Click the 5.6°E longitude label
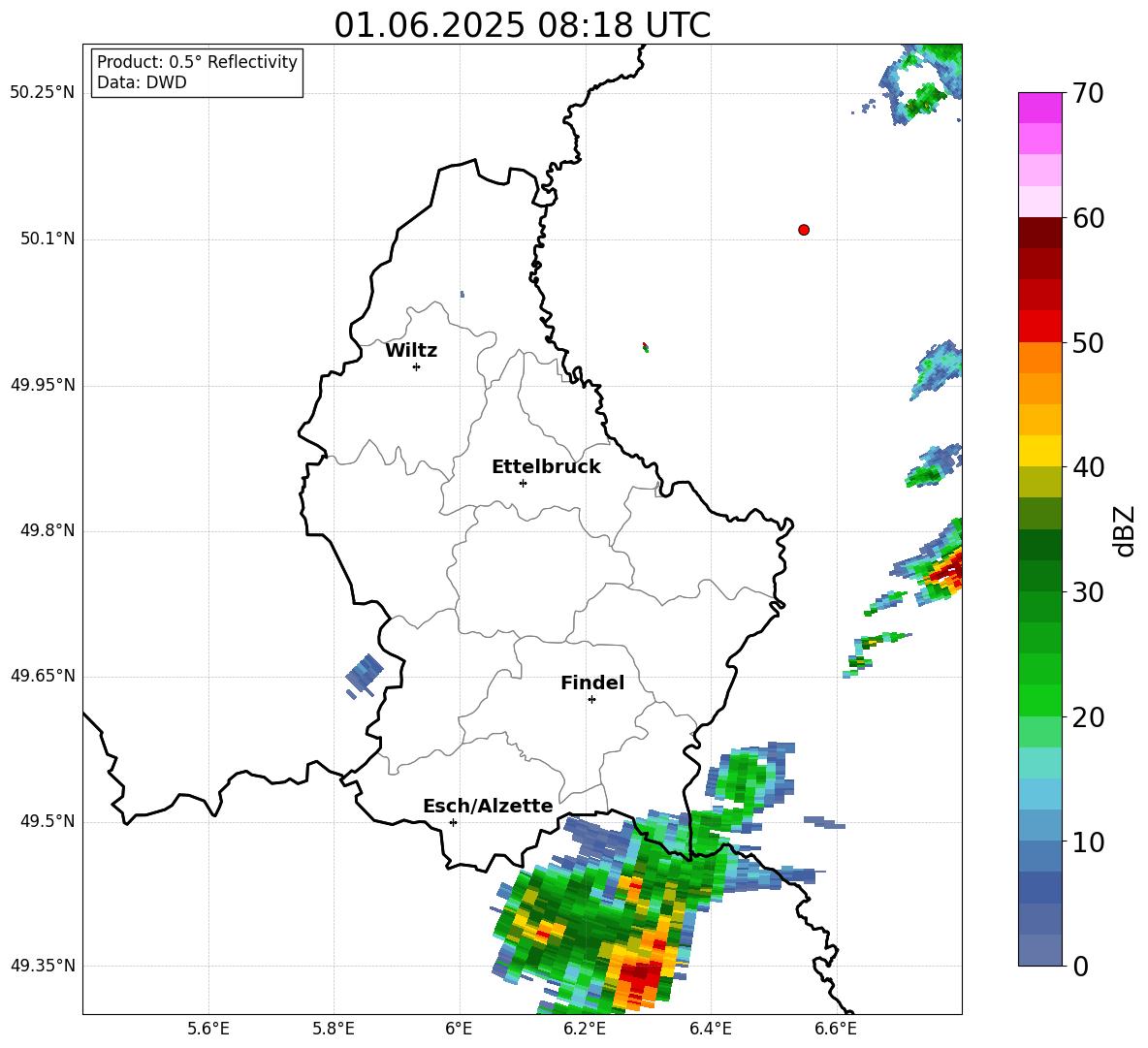This screenshot has height=1048, width=1148. pos(208,1029)
